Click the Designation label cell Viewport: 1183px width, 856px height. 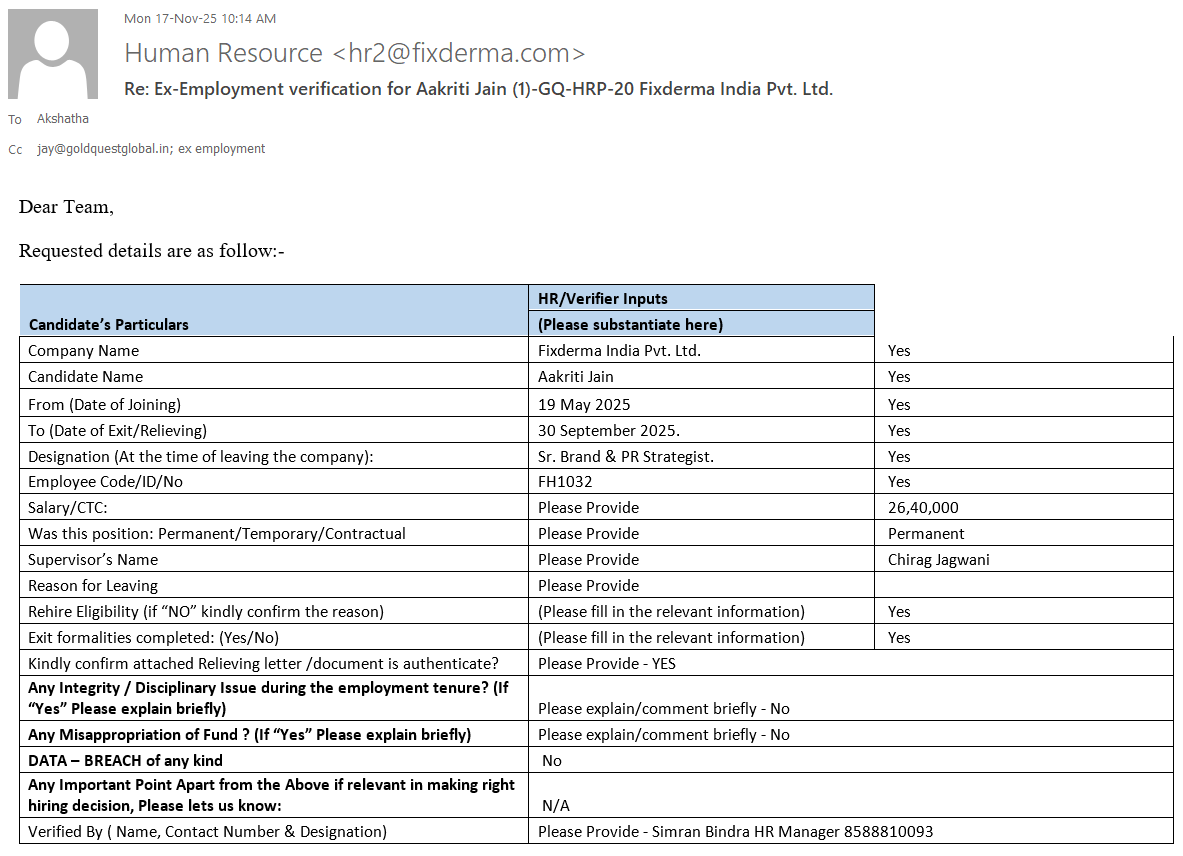(274, 456)
